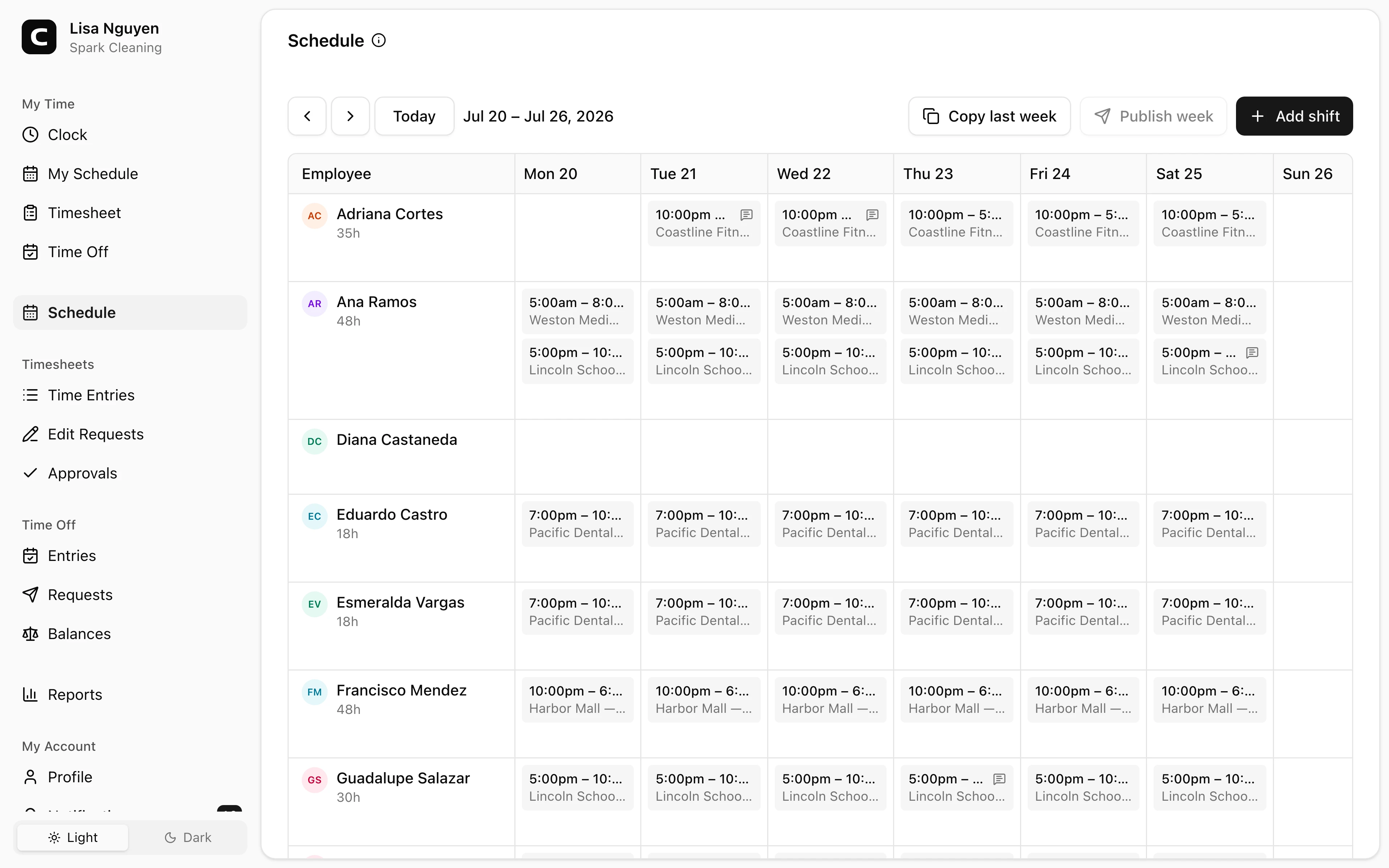Open Balances in sidebar
1389x868 pixels.
[x=130, y=634]
